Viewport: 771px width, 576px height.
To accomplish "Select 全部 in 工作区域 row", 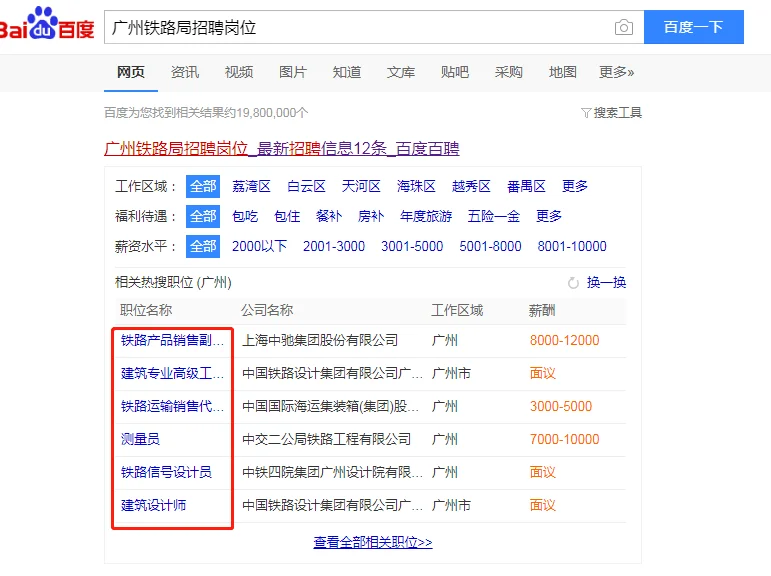I will point(203,186).
